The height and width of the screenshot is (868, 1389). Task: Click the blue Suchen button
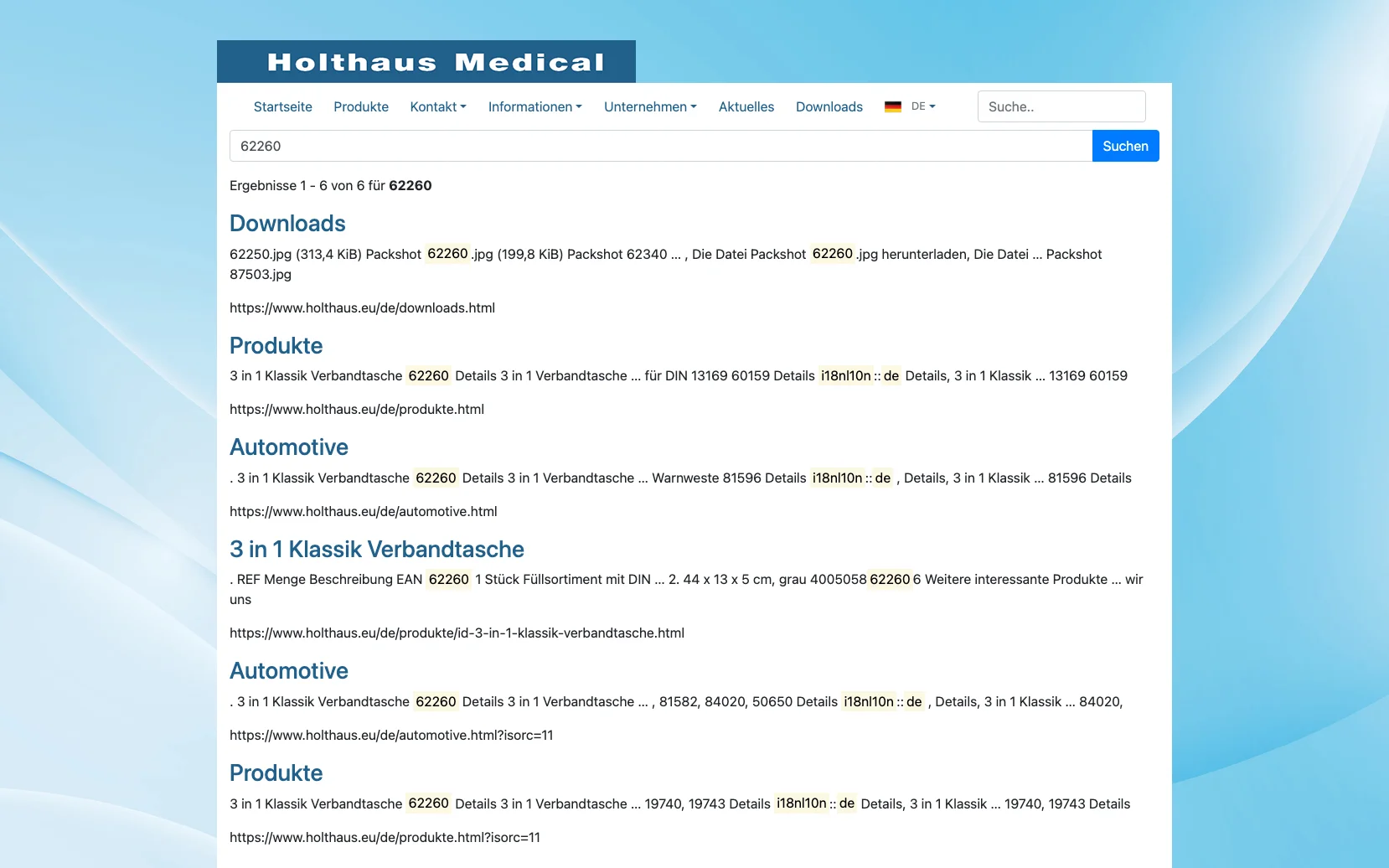click(x=1126, y=146)
